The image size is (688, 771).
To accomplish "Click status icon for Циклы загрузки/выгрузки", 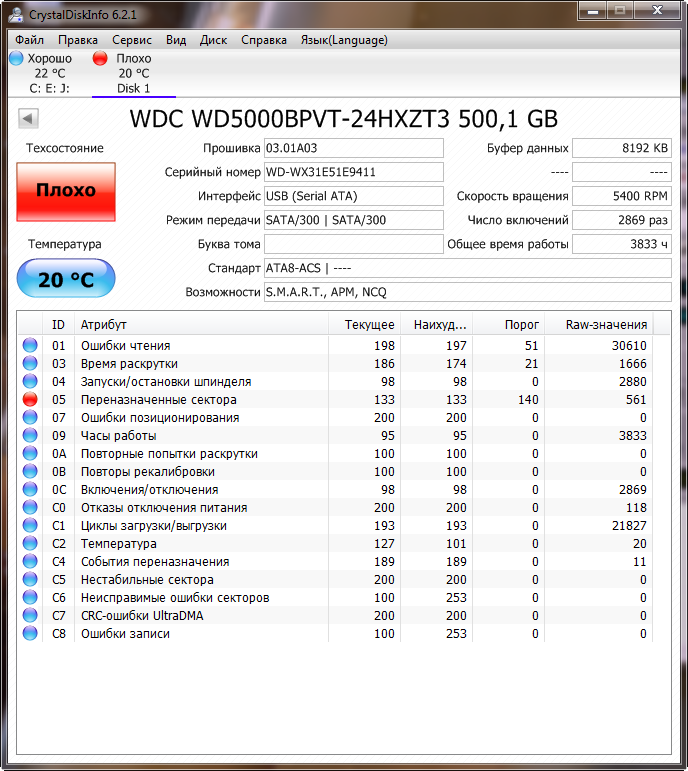I will coord(30,525).
